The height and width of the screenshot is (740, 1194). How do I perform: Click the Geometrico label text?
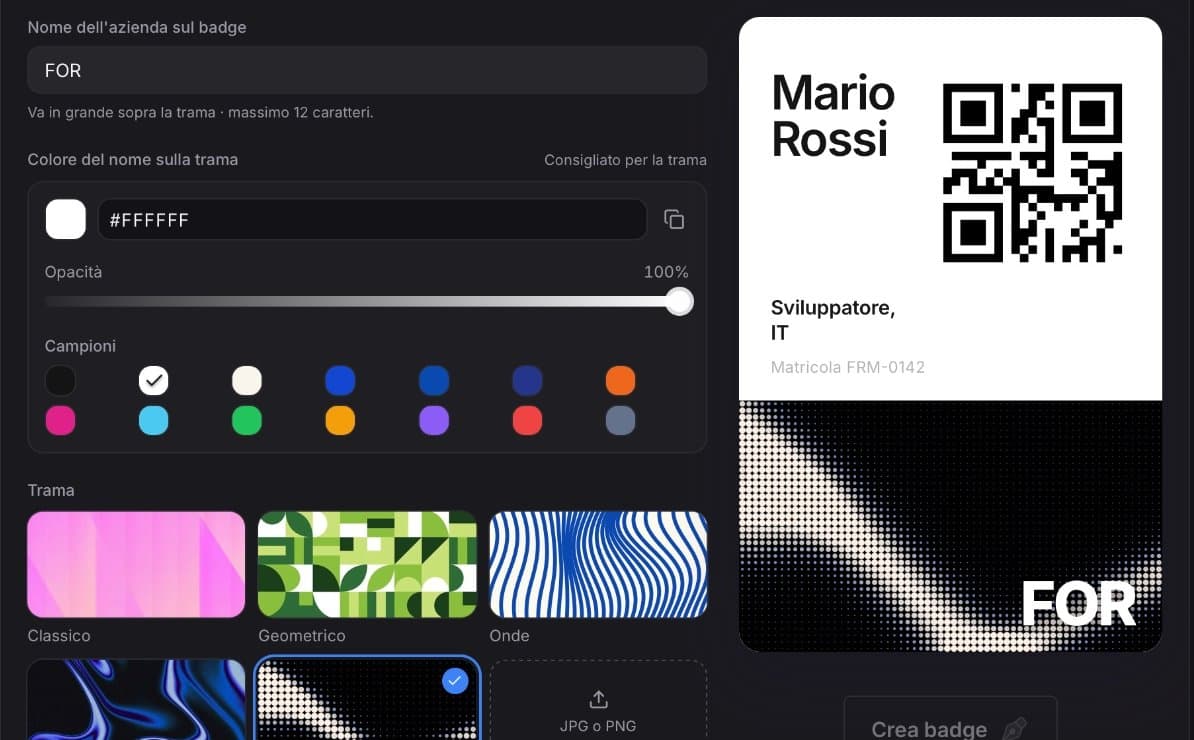tap(302, 636)
